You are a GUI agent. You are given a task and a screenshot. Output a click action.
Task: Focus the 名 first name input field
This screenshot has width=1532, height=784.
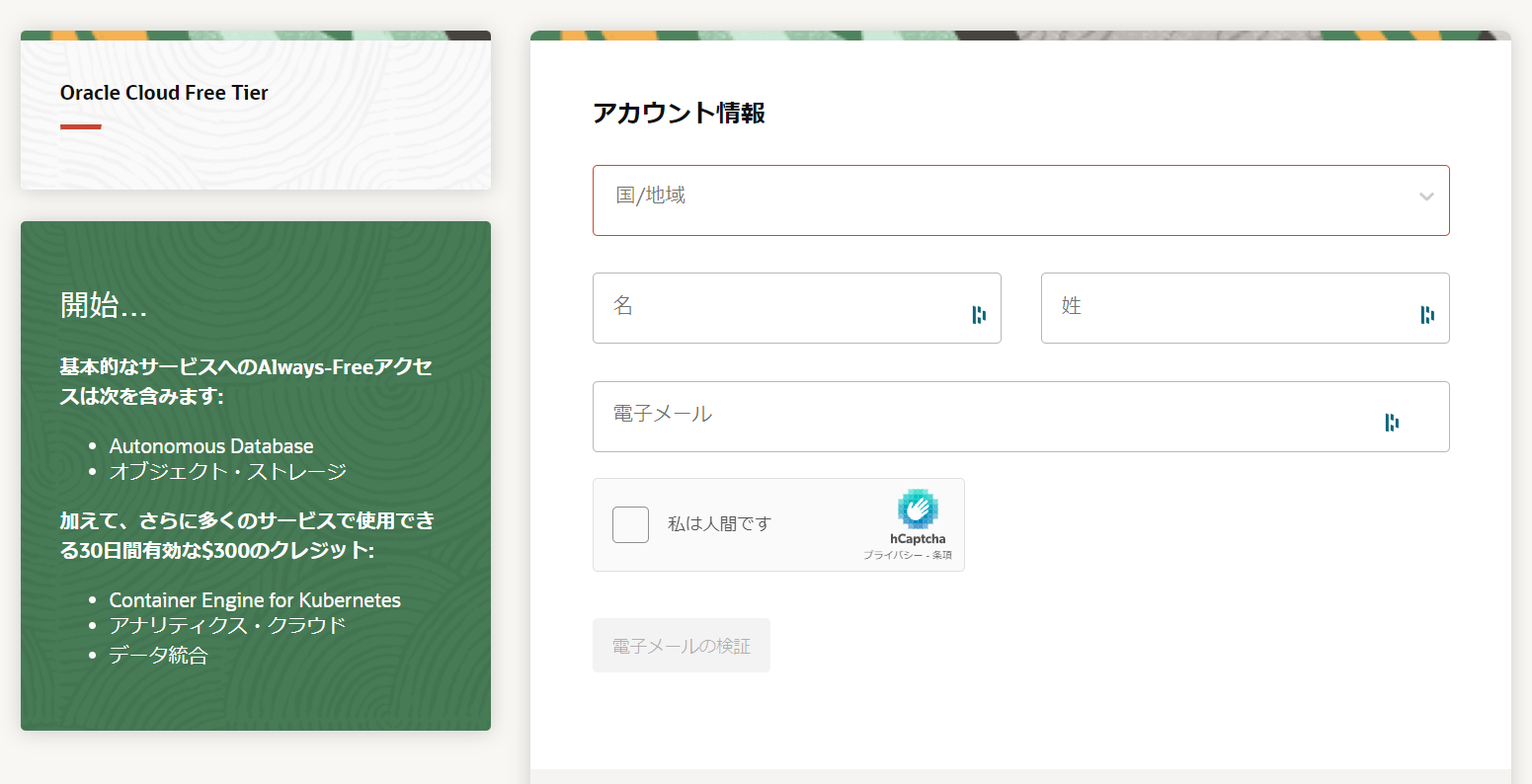(796, 308)
